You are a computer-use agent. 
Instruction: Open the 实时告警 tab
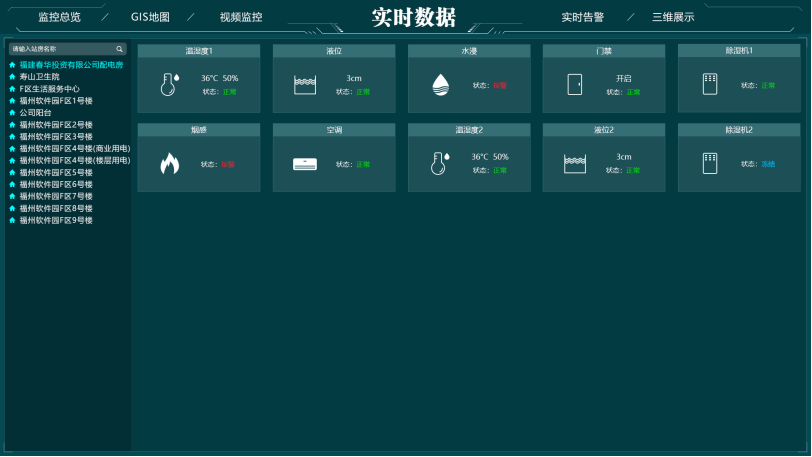coord(582,17)
